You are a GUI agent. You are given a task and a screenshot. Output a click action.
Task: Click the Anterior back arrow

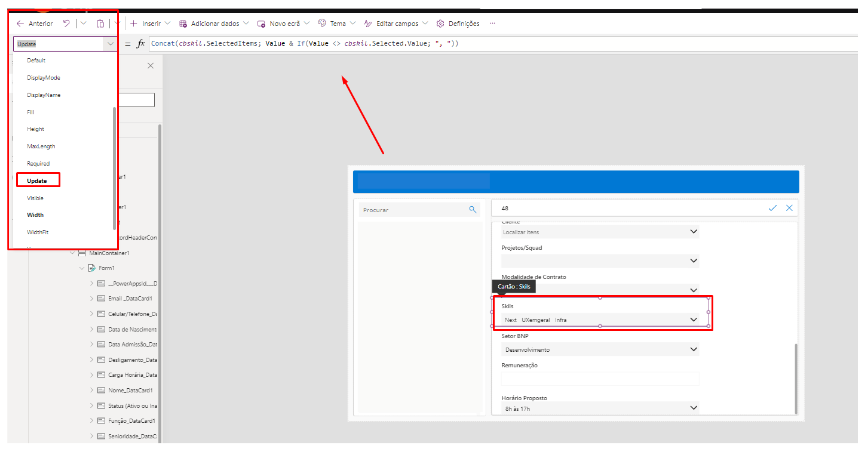[21, 23]
